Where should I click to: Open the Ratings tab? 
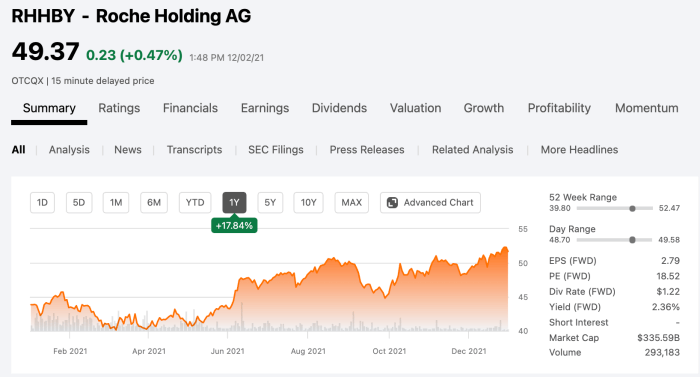click(x=119, y=108)
